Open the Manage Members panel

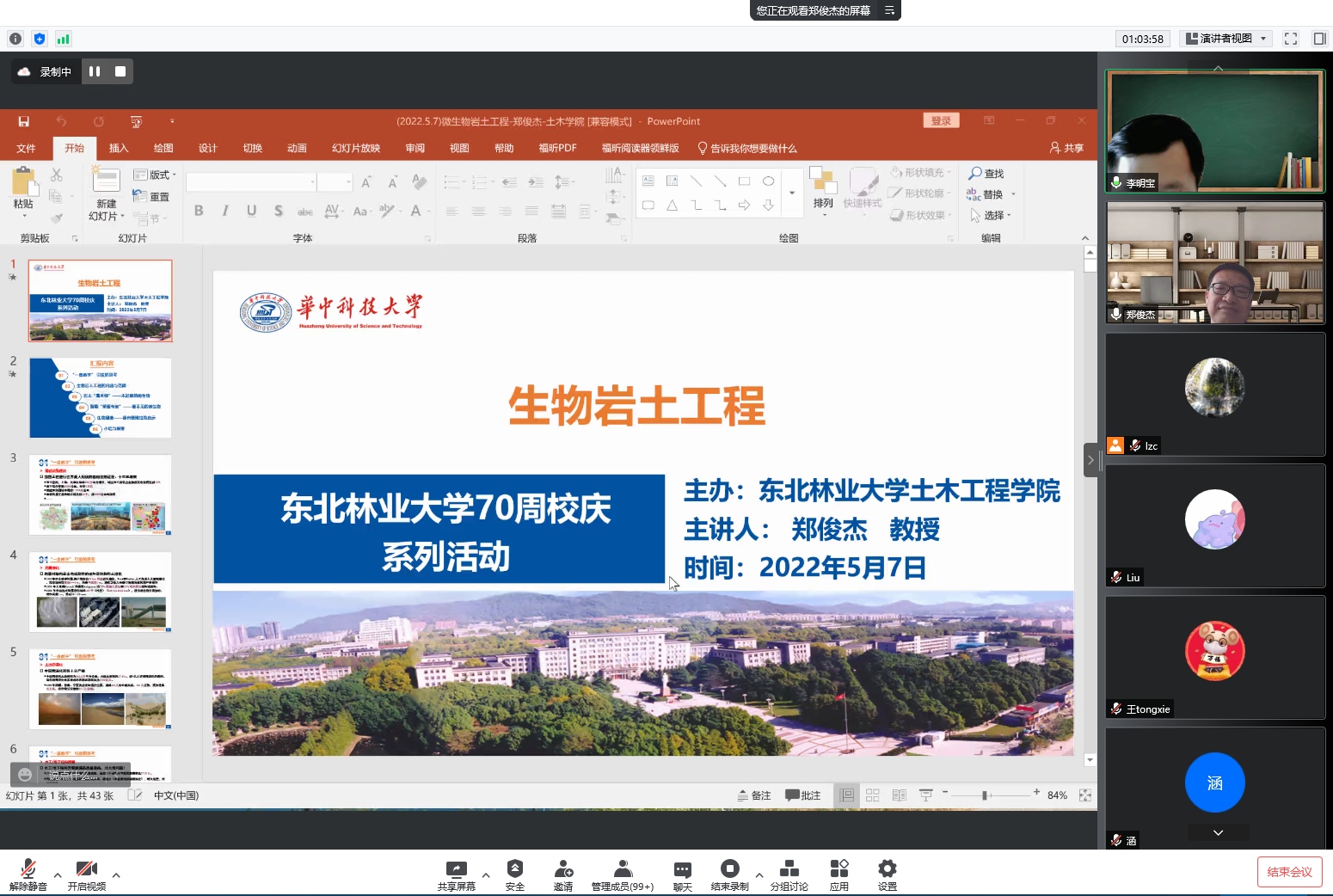coord(622,869)
